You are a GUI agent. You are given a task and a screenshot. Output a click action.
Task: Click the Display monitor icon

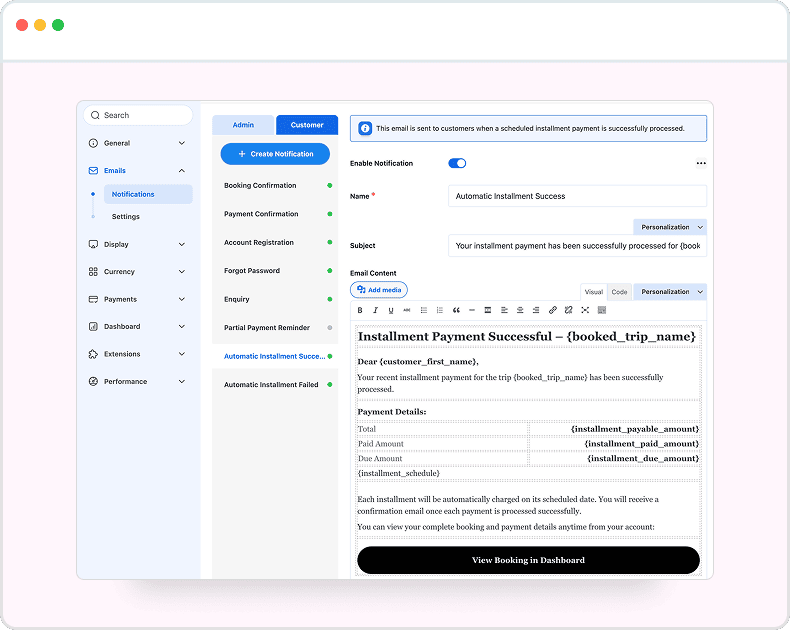(x=93, y=244)
